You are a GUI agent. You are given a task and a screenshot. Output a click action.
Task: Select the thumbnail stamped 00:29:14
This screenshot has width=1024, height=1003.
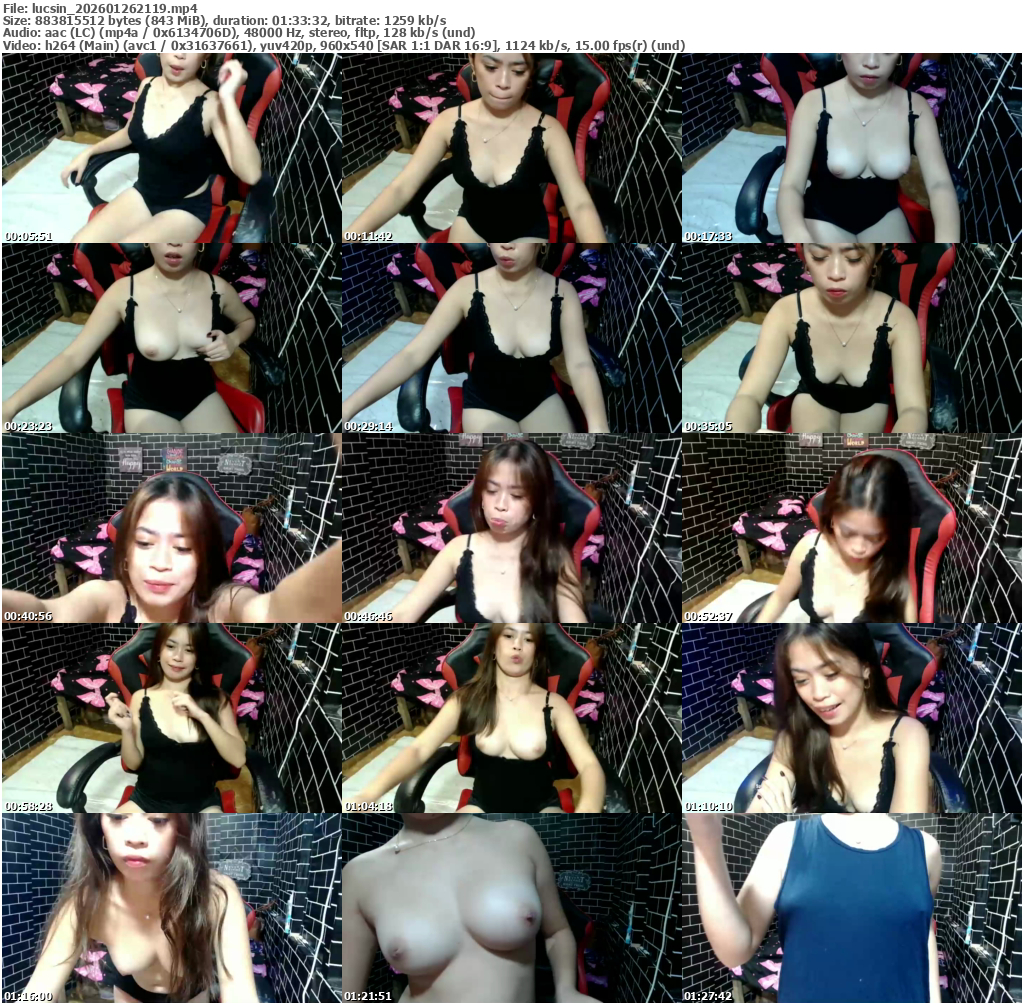coord(511,338)
